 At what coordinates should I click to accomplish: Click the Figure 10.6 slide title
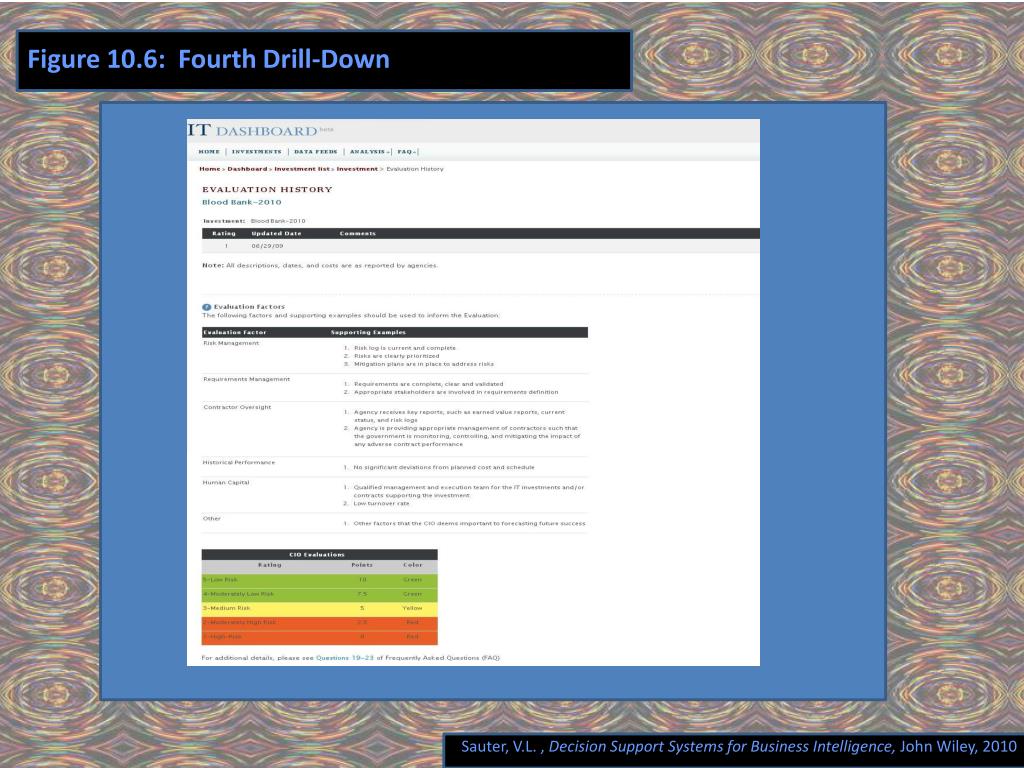click(x=208, y=59)
